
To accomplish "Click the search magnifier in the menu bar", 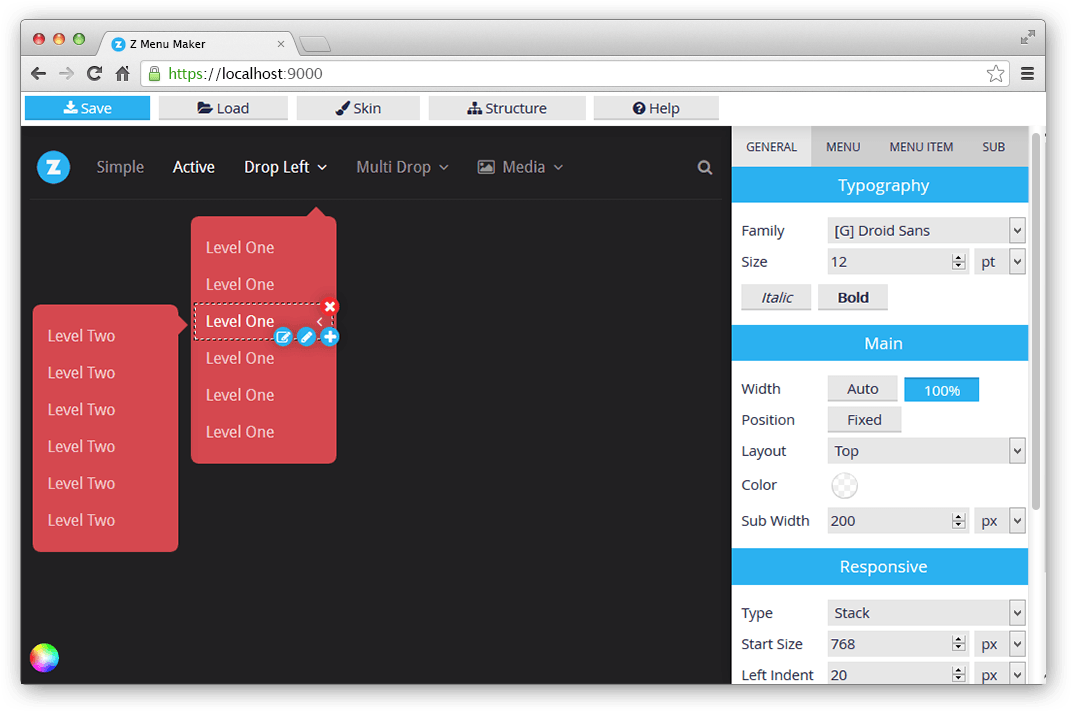I will click(x=705, y=167).
